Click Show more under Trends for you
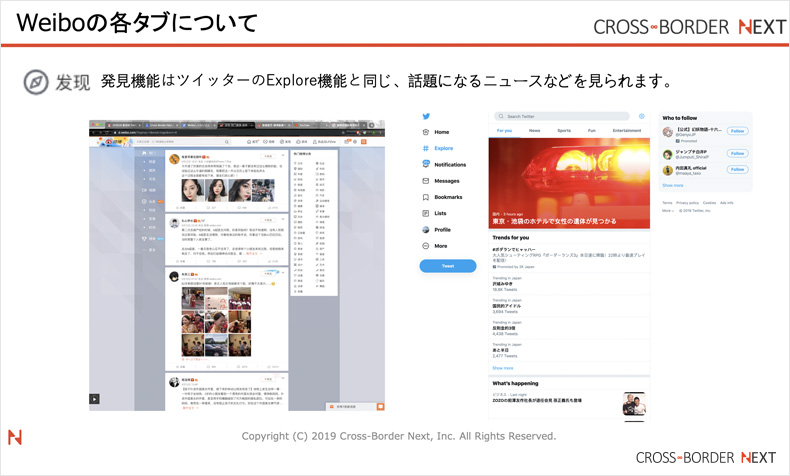This screenshot has width=790, height=476. pyautogui.click(x=503, y=368)
